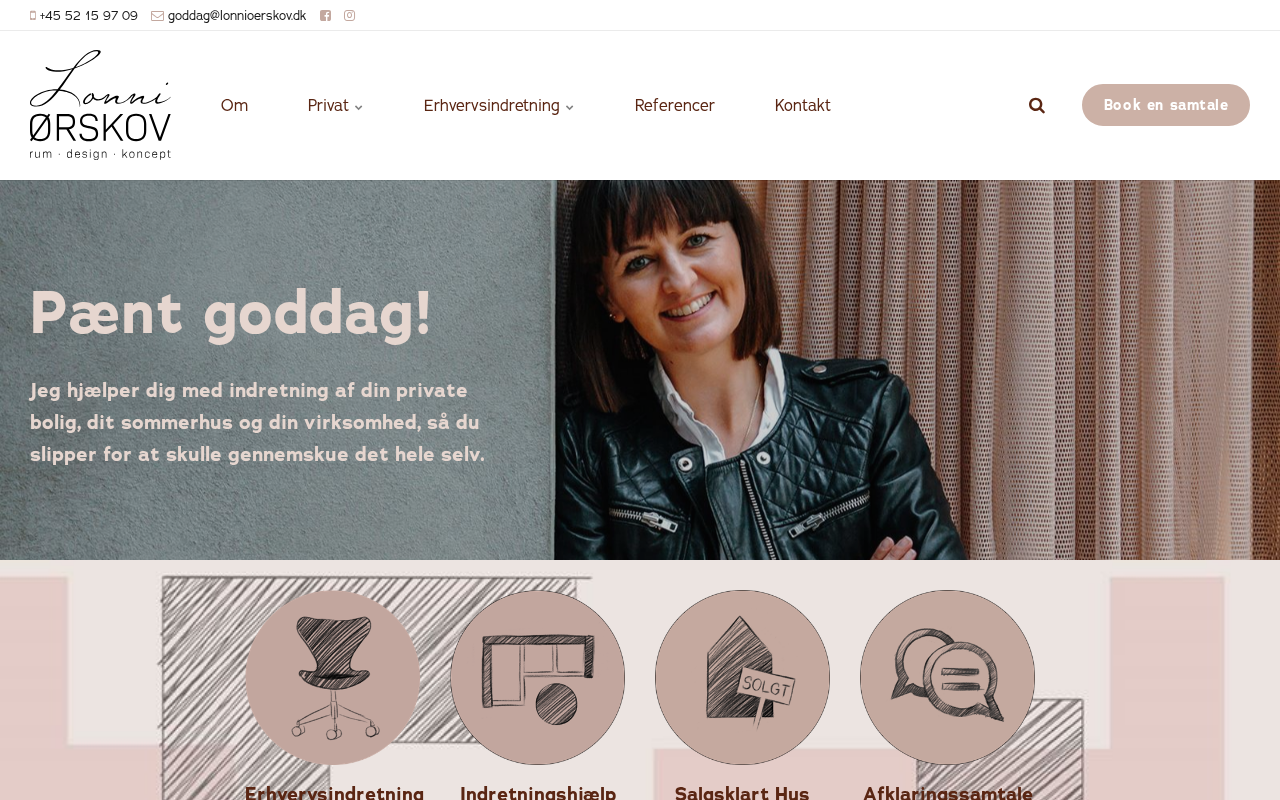Go to the Referencer page
Viewport: 1280px width, 800px height.
[x=675, y=106]
